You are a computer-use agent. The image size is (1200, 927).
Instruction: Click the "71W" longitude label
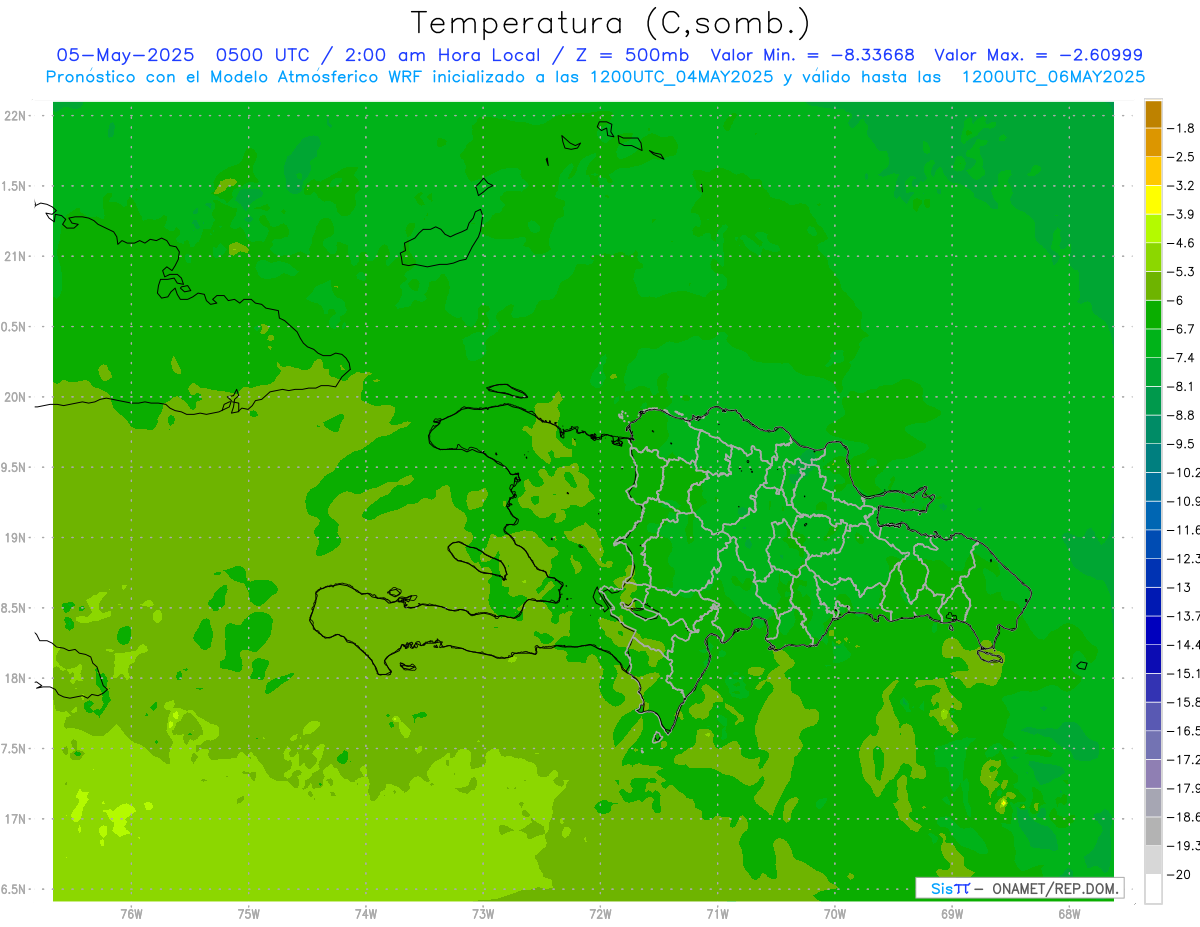click(717, 913)
